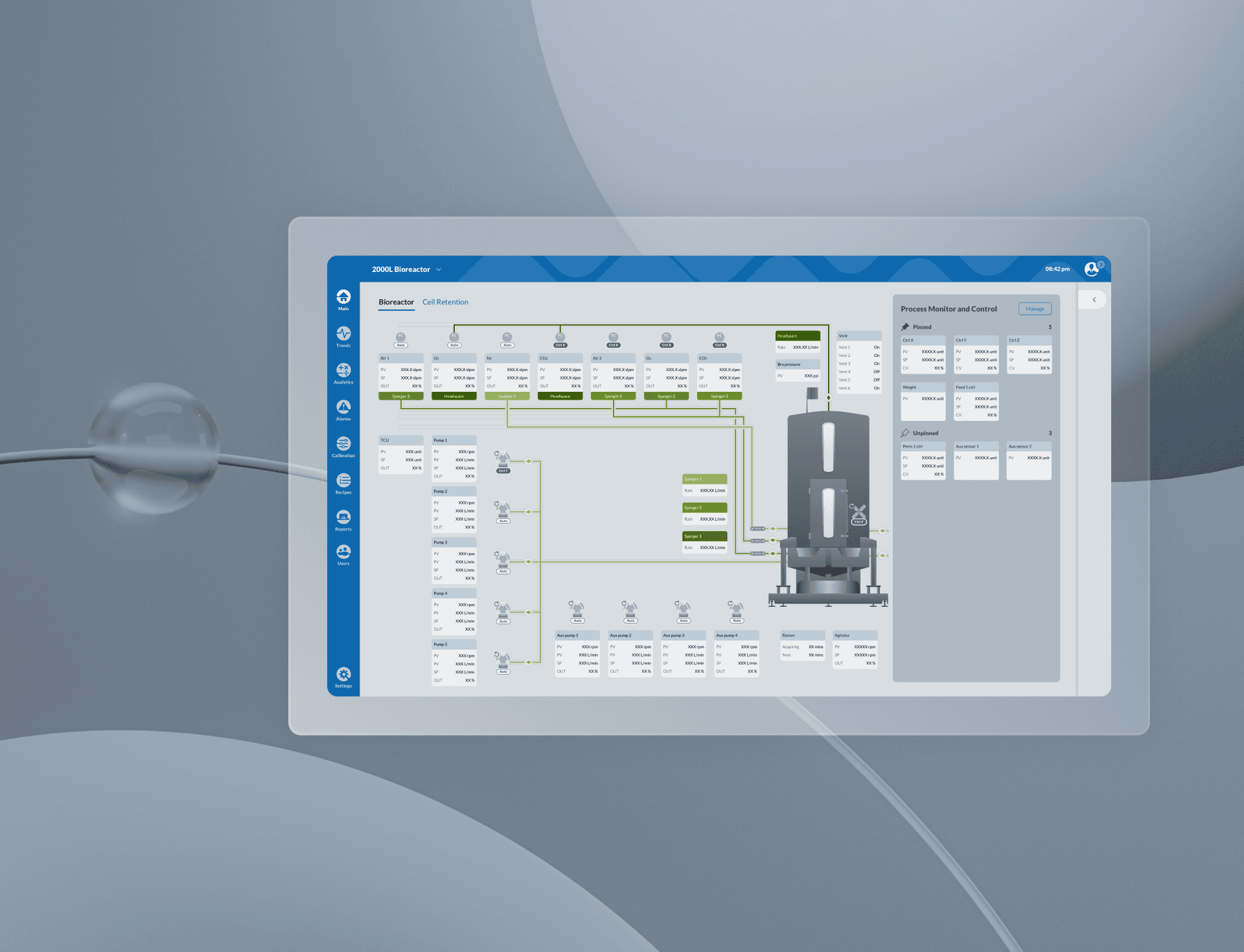Open the Aux sensor 2 unpinned card
The width and height of the screenshot is (1244, 952).
[1029, 461]
